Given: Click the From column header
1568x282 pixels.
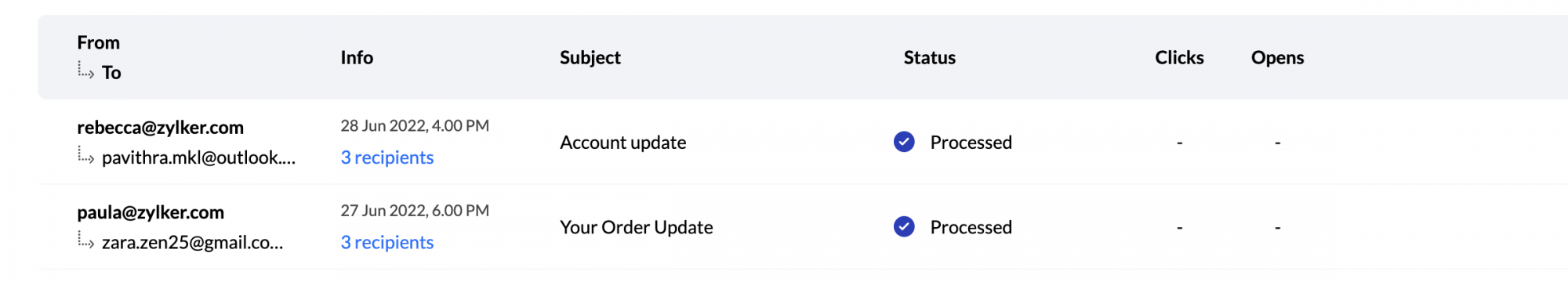Looking at the screenshot, I should (x=99, y=42).
